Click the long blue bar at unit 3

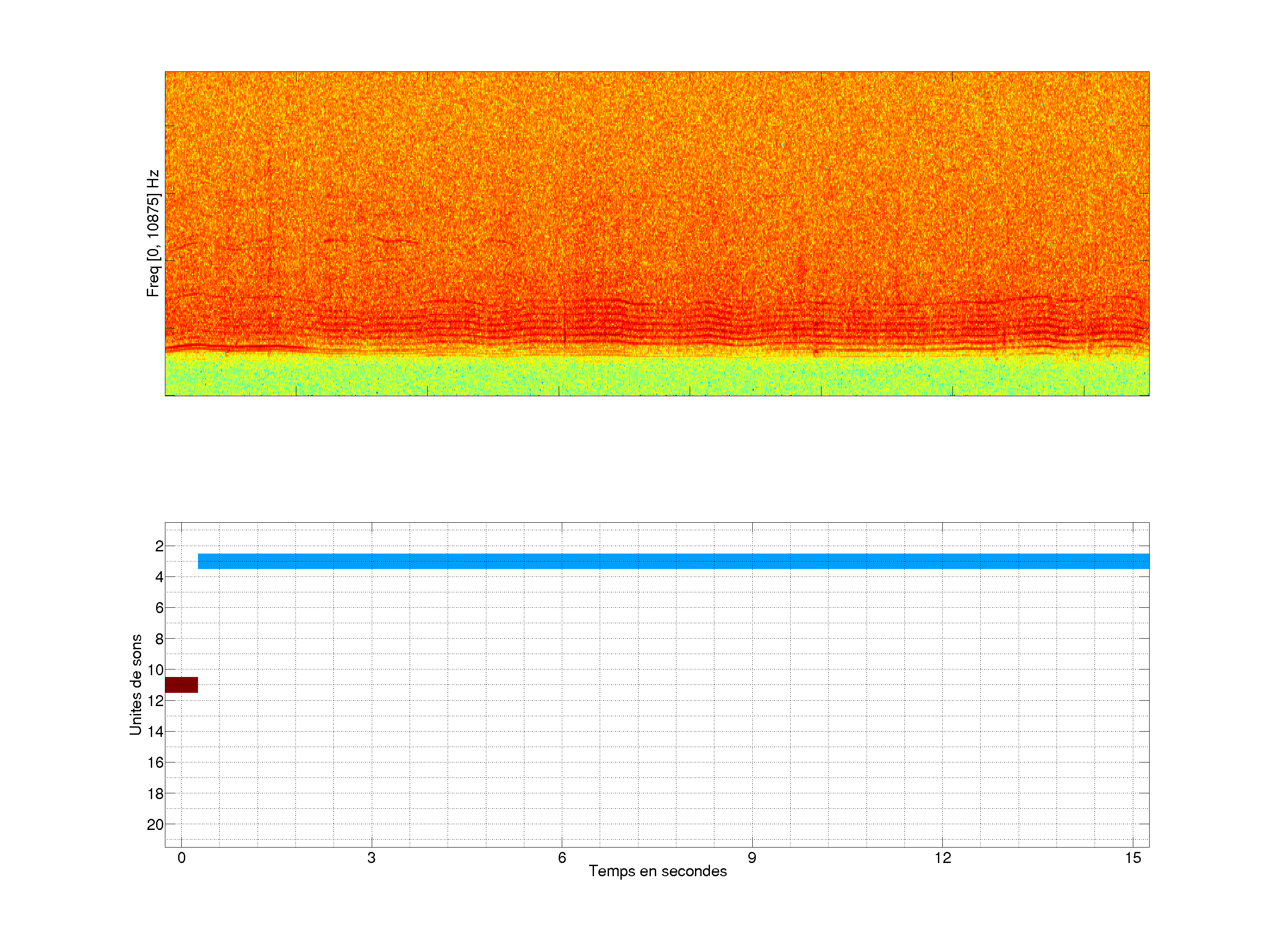(x=673, y=561)
